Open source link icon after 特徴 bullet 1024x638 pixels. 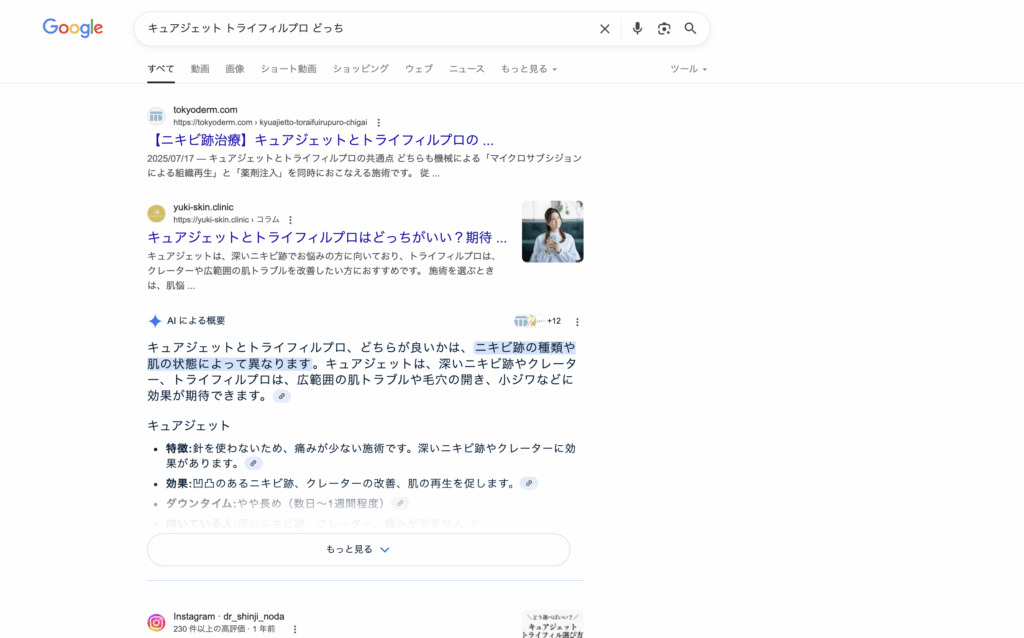click(x=253, y=464)
